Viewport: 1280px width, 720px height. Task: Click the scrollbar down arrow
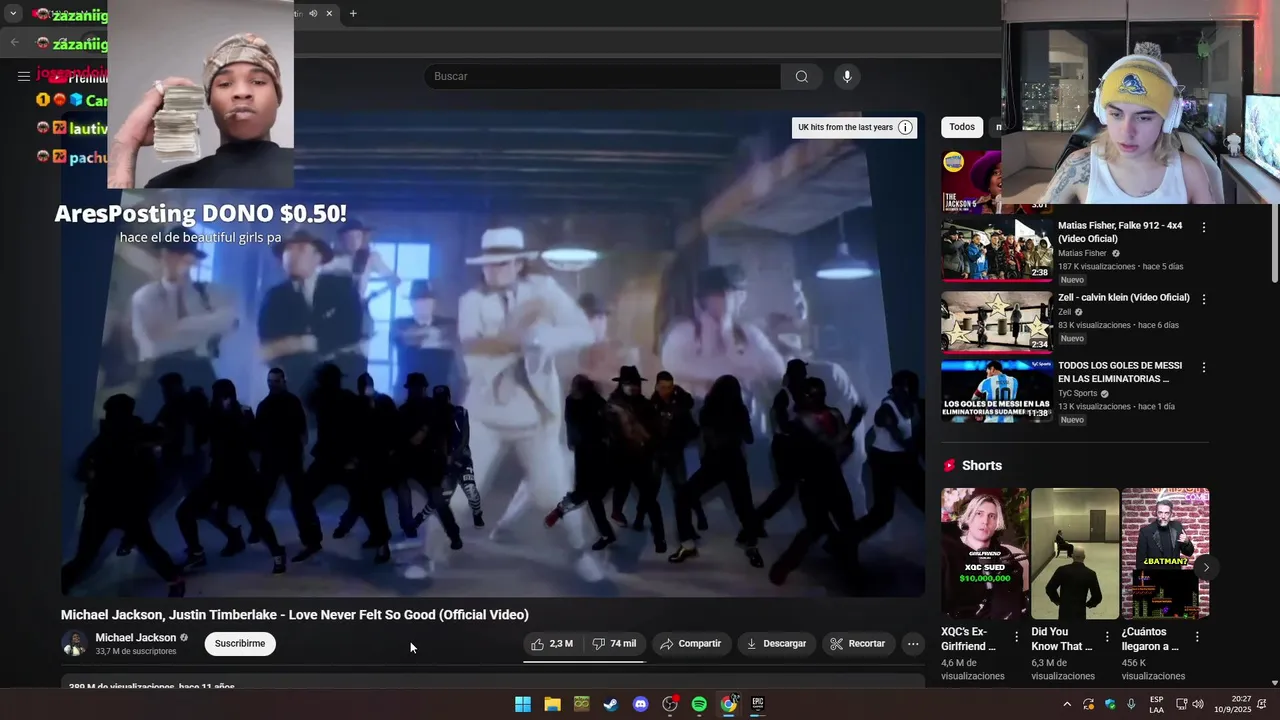coord(1274,682)
